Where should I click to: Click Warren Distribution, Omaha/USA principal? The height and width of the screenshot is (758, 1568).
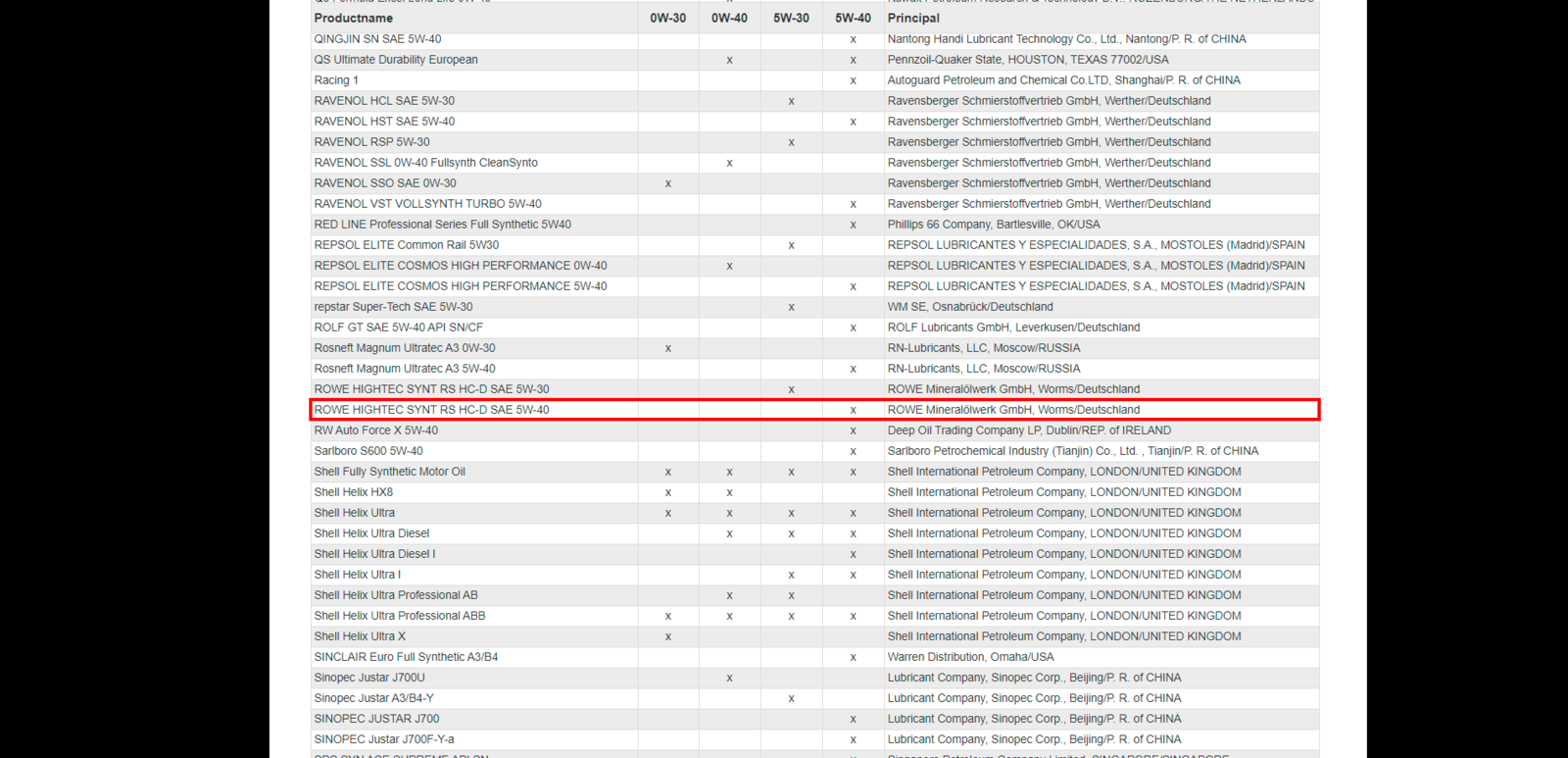click(970, 657)
